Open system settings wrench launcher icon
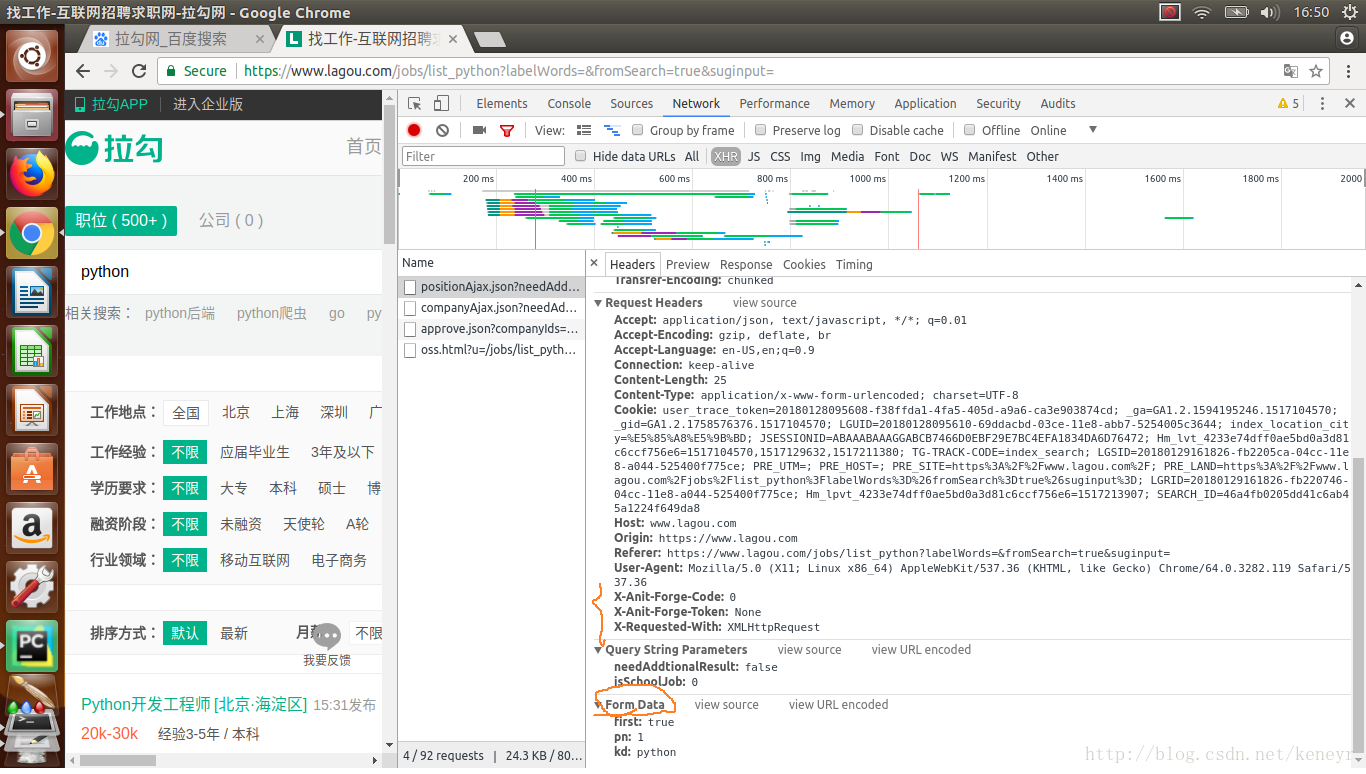The image size is (1366, 774). pyautogui.click(x=33, y=587)
